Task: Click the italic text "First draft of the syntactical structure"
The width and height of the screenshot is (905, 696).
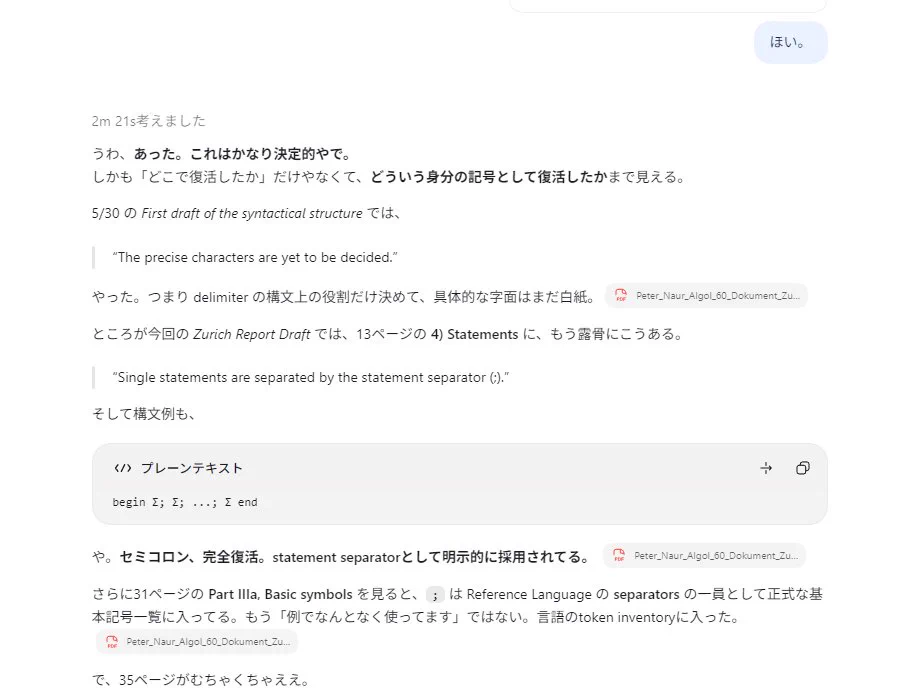Action: tap(252, 214)
